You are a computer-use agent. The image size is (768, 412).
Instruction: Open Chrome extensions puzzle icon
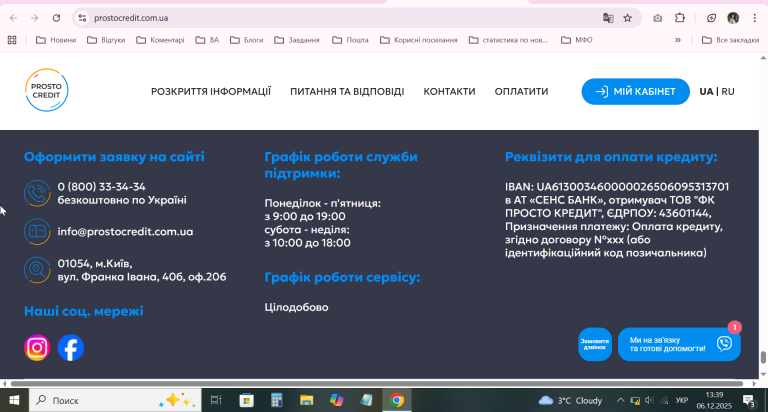tap(680, 18)
